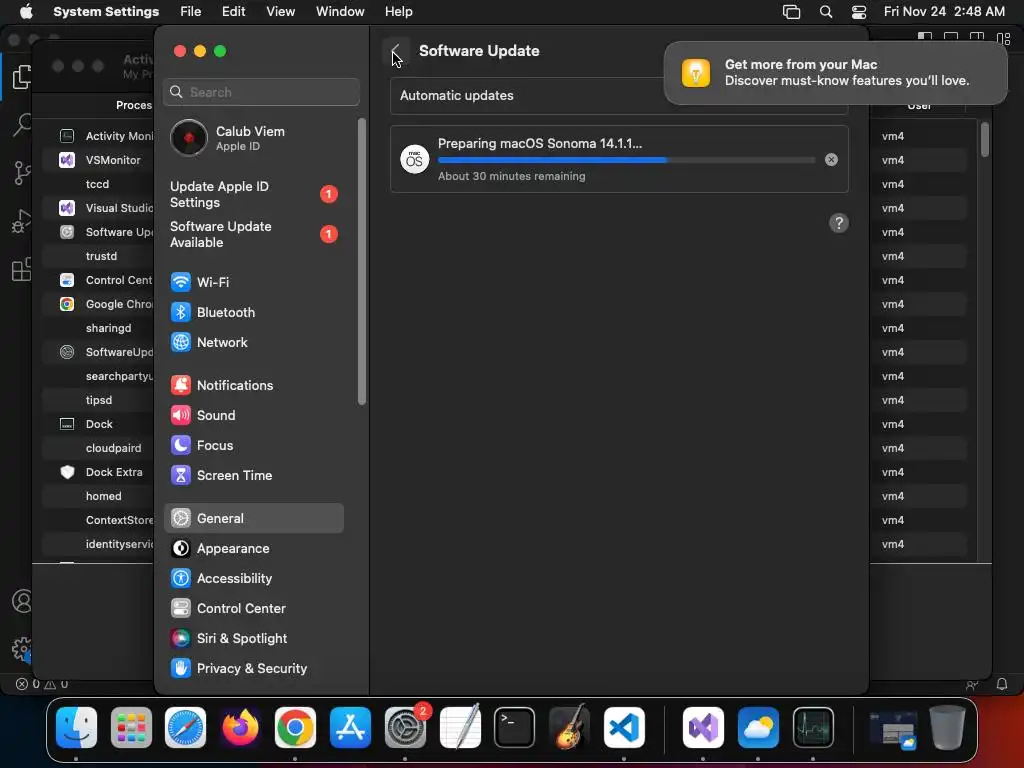Open Spotlight search in the menu bar
Screen dimensions: 1024x768
[825, 12]
